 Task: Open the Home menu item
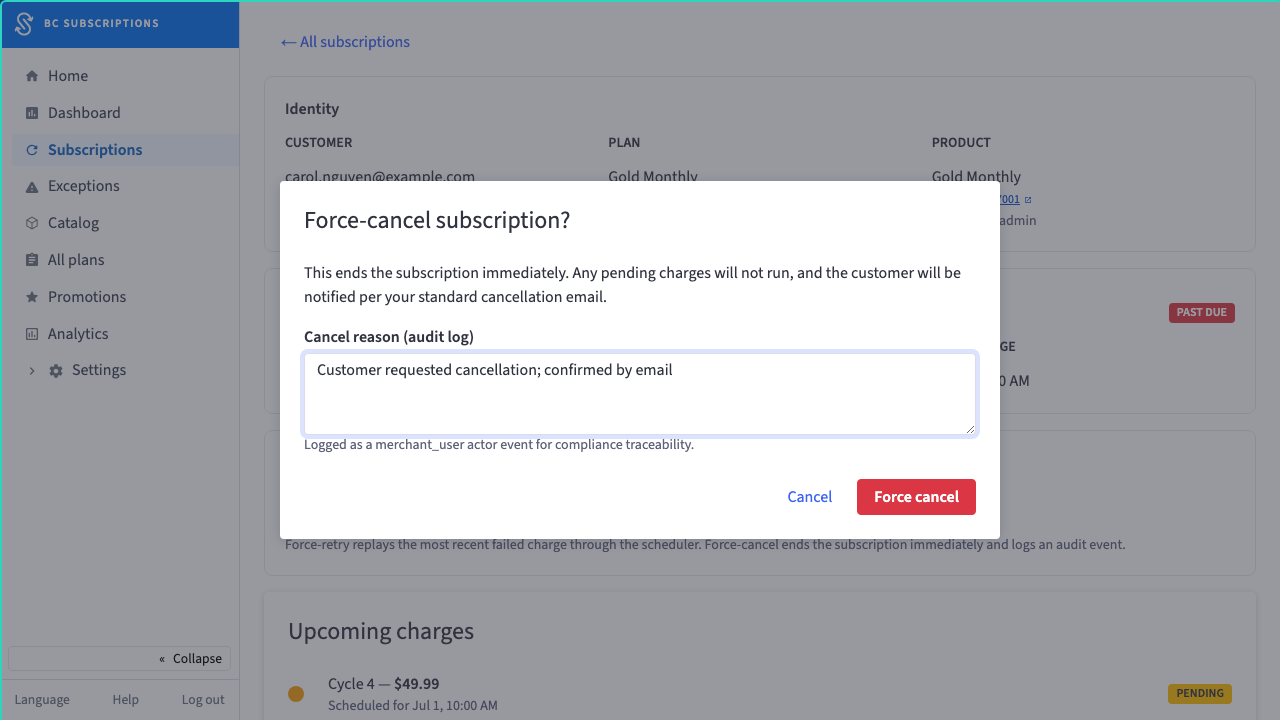tap(125, 76)
